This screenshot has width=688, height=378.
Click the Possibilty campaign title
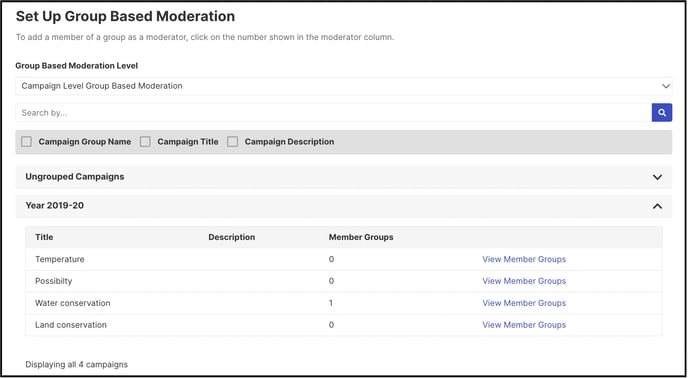tap(54, 281)
